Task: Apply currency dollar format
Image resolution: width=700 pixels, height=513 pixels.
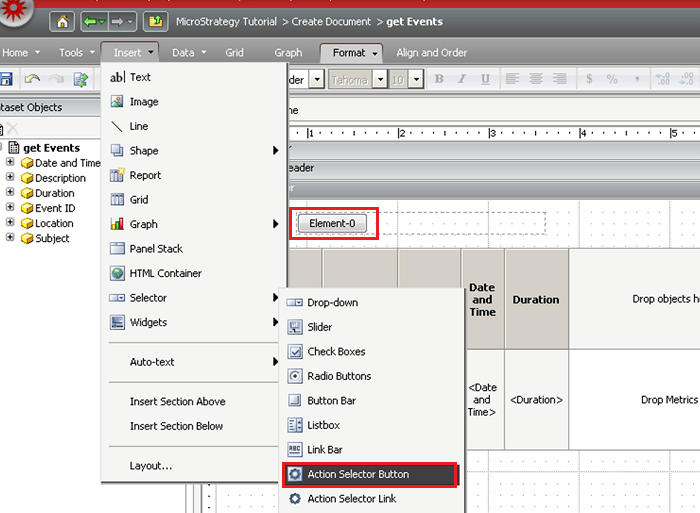Action: coord(589,79)
